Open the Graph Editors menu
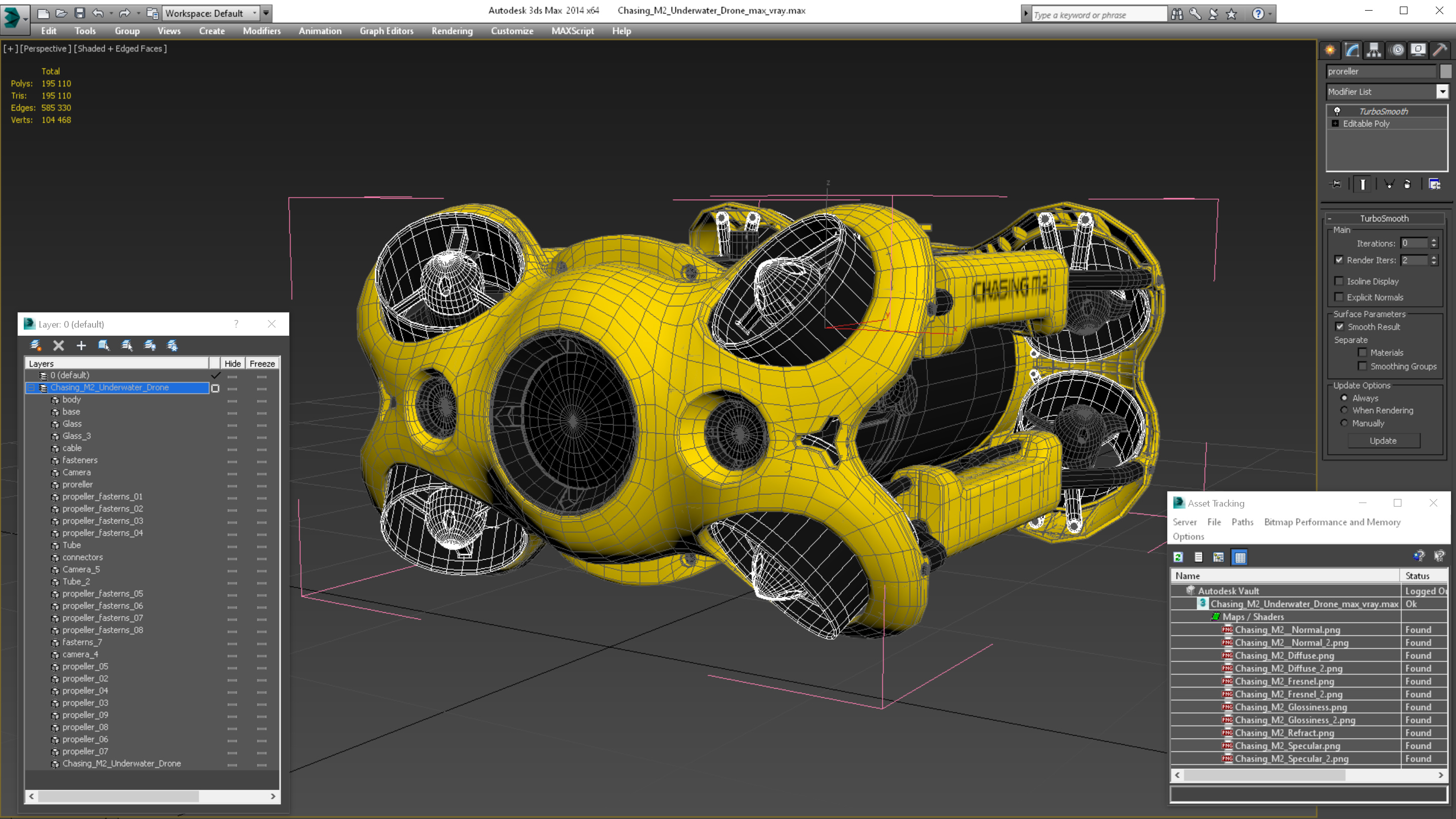 [x=387, y=31]
